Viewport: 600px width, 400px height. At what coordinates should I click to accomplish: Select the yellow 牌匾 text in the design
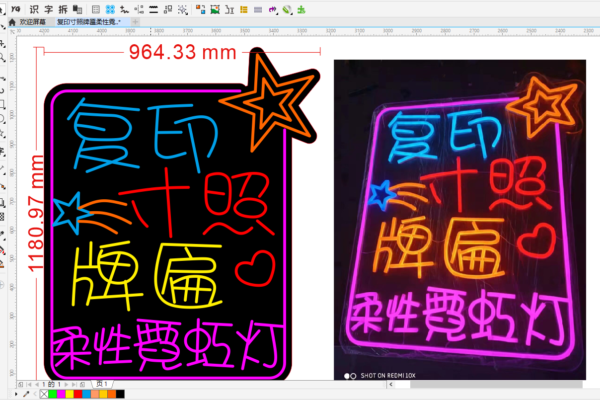coord(147,275)
